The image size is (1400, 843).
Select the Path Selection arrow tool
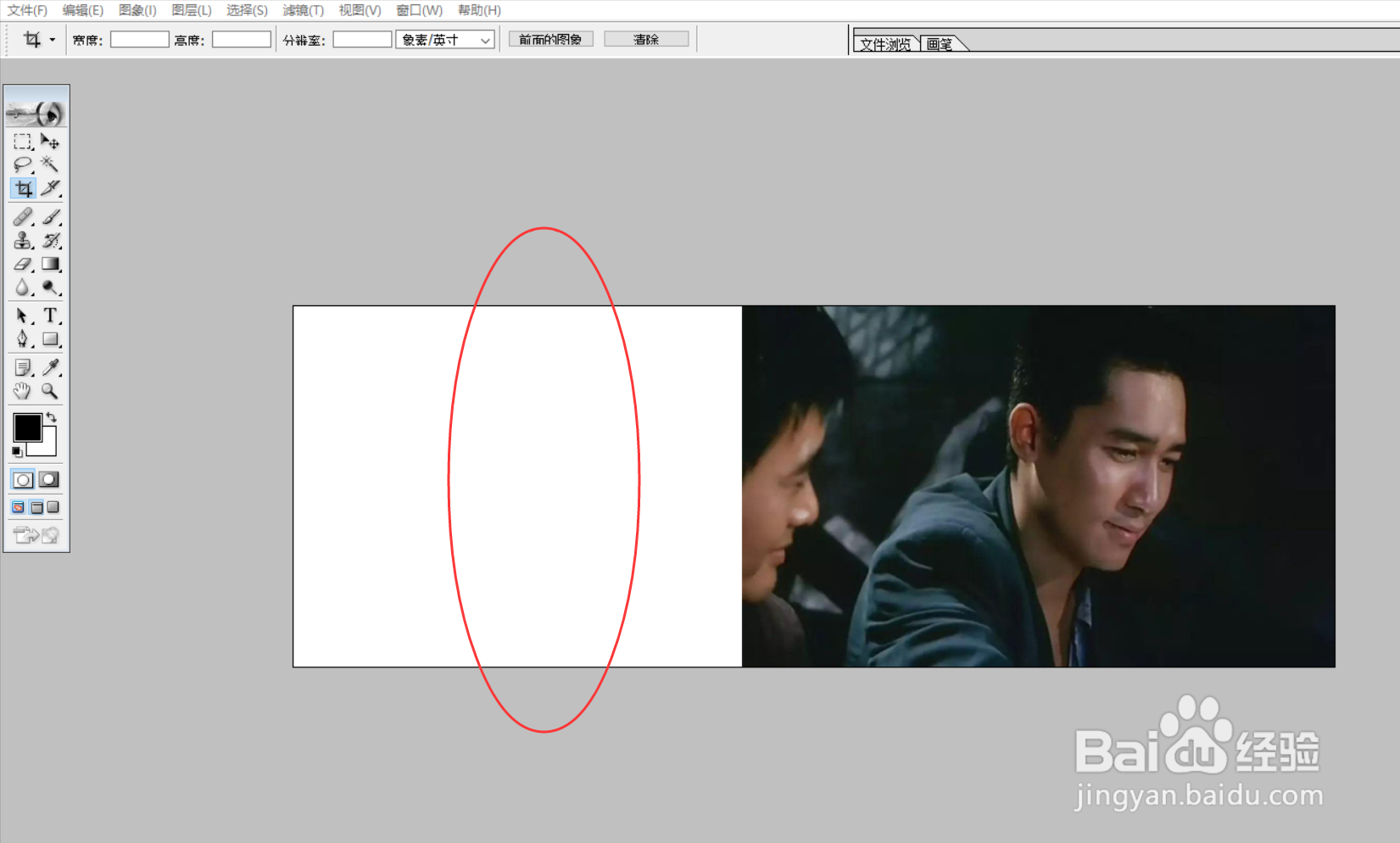[x=23, y=316]
